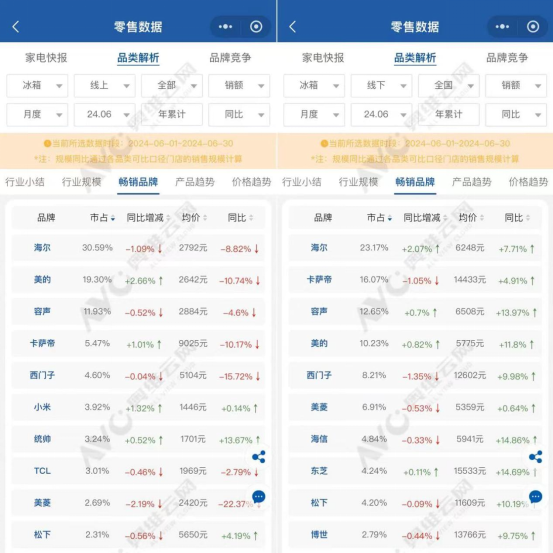This screenshot has width=553, height=553.
Task: Open 产品趋势 sub-tab in right panel
Action: (x=472, y=182)
